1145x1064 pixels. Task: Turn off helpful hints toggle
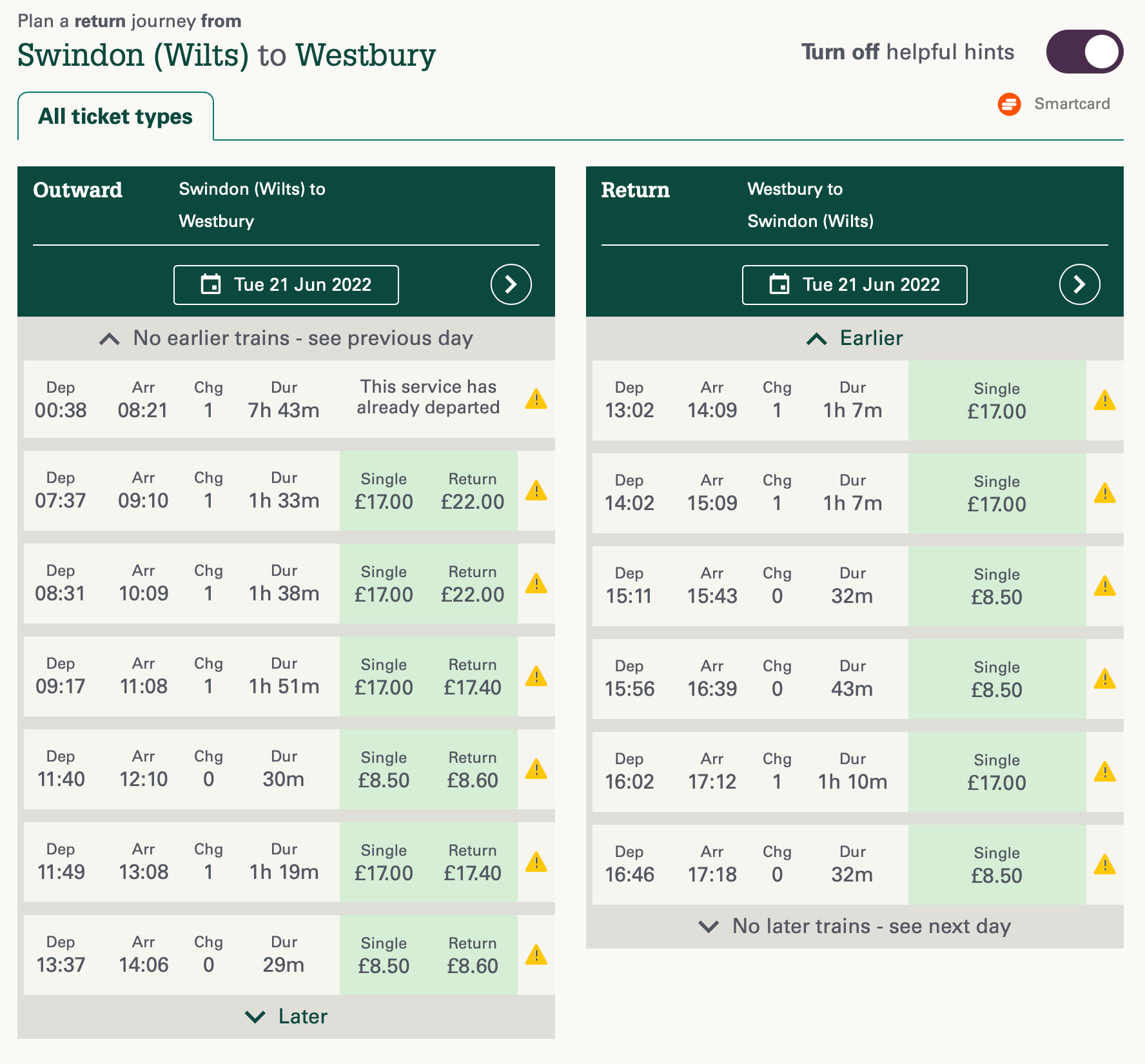1084,52
